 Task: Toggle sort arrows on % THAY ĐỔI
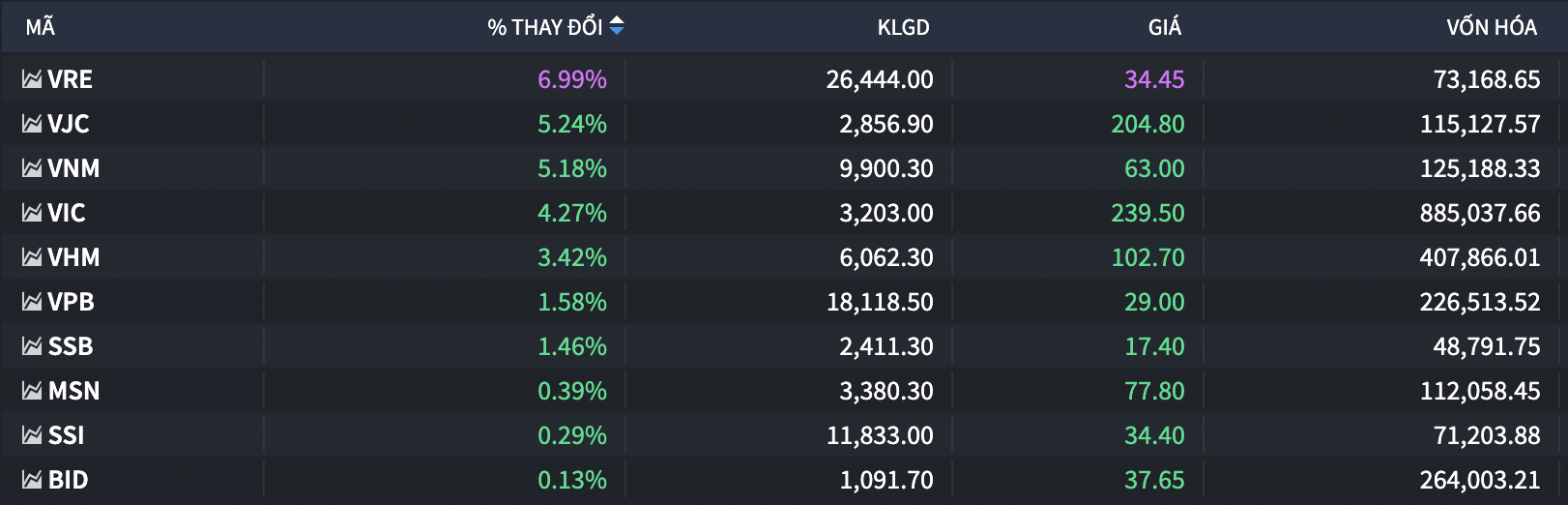(617, 26)
